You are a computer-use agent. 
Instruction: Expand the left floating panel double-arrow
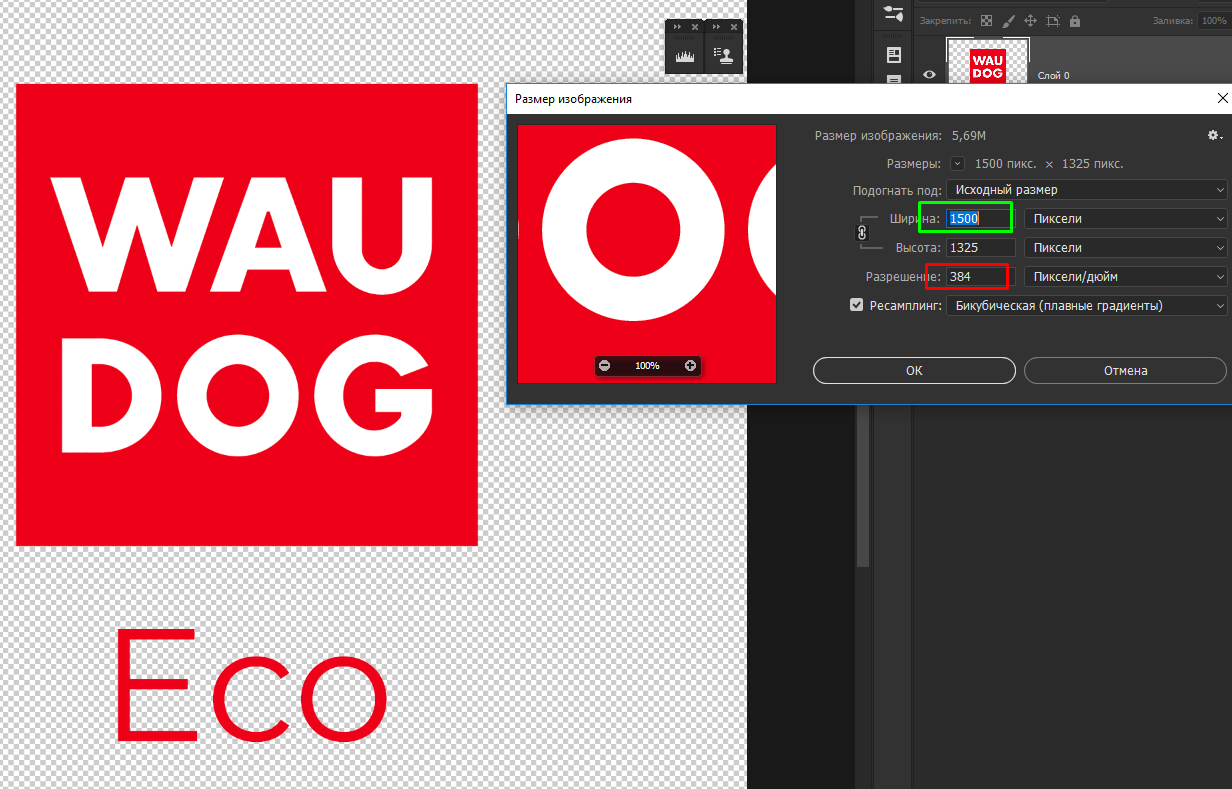676,27
